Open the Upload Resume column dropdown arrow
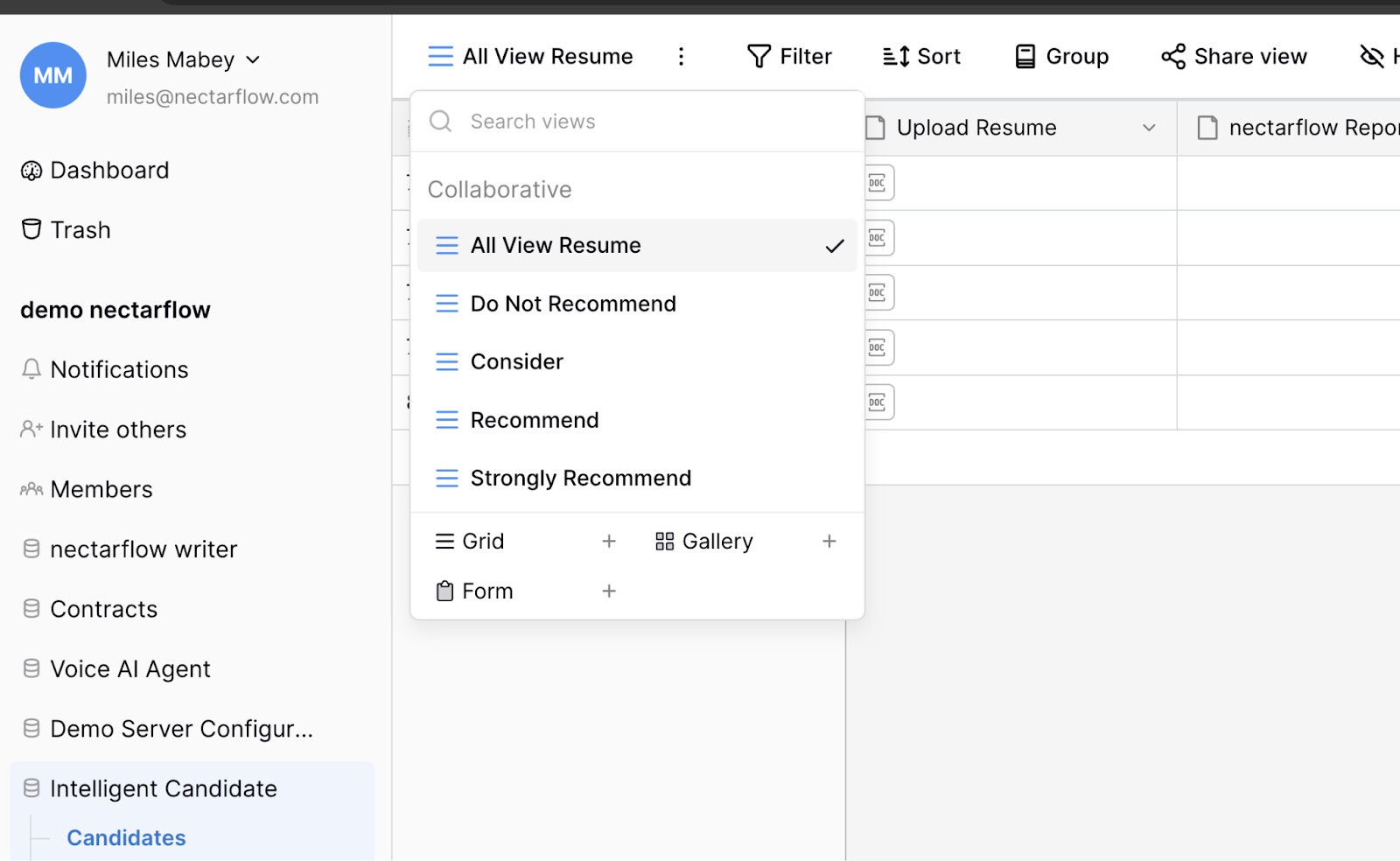 pos(1149,128)
